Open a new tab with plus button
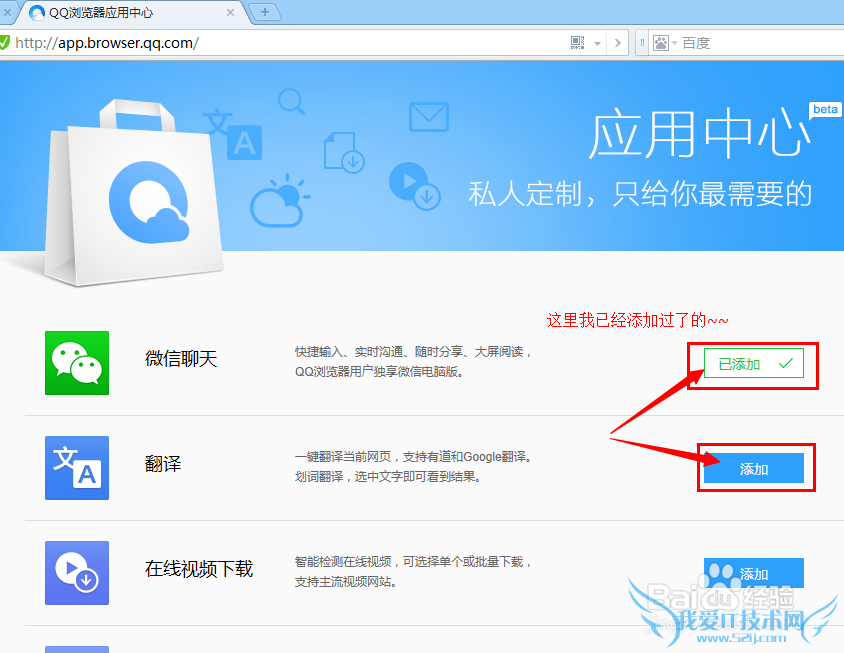844x653 pixels. [265, 11]
